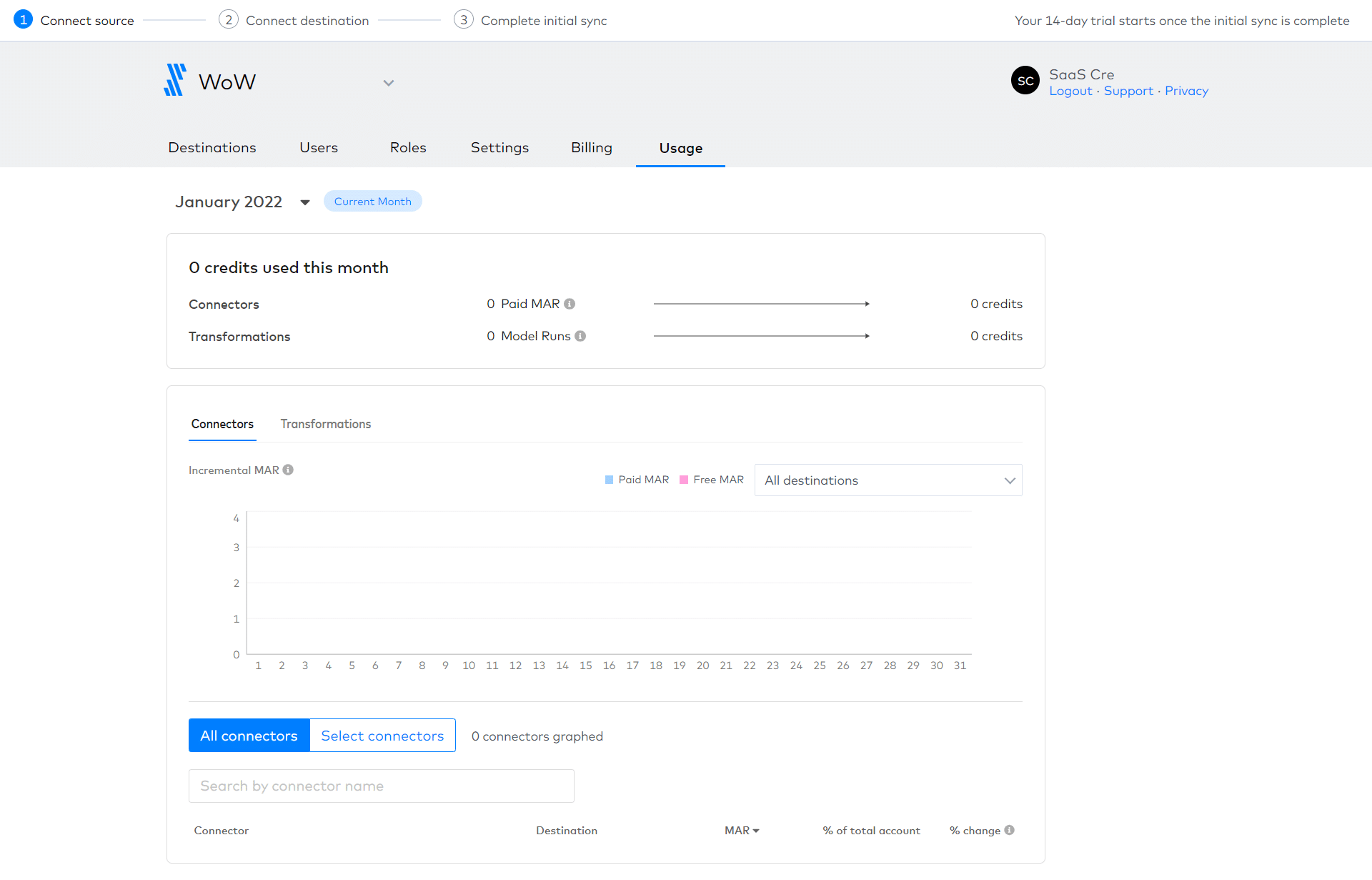
Task: Open the January 2022 month dropdown
Action: click(305, 202)
